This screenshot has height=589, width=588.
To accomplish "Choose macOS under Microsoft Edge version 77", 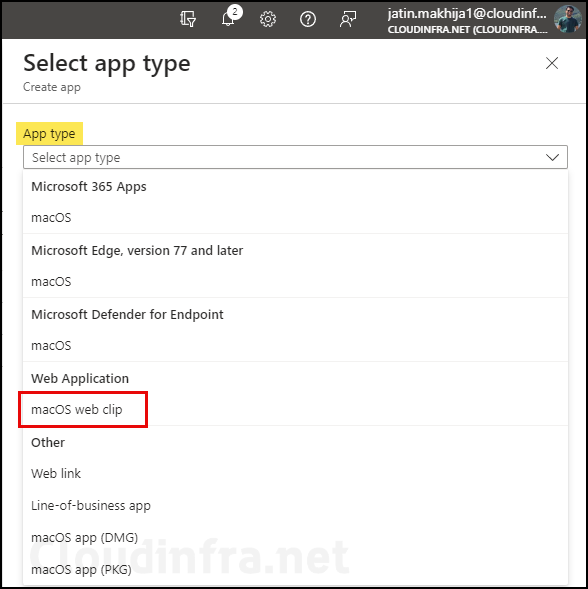I will (295, 281).
